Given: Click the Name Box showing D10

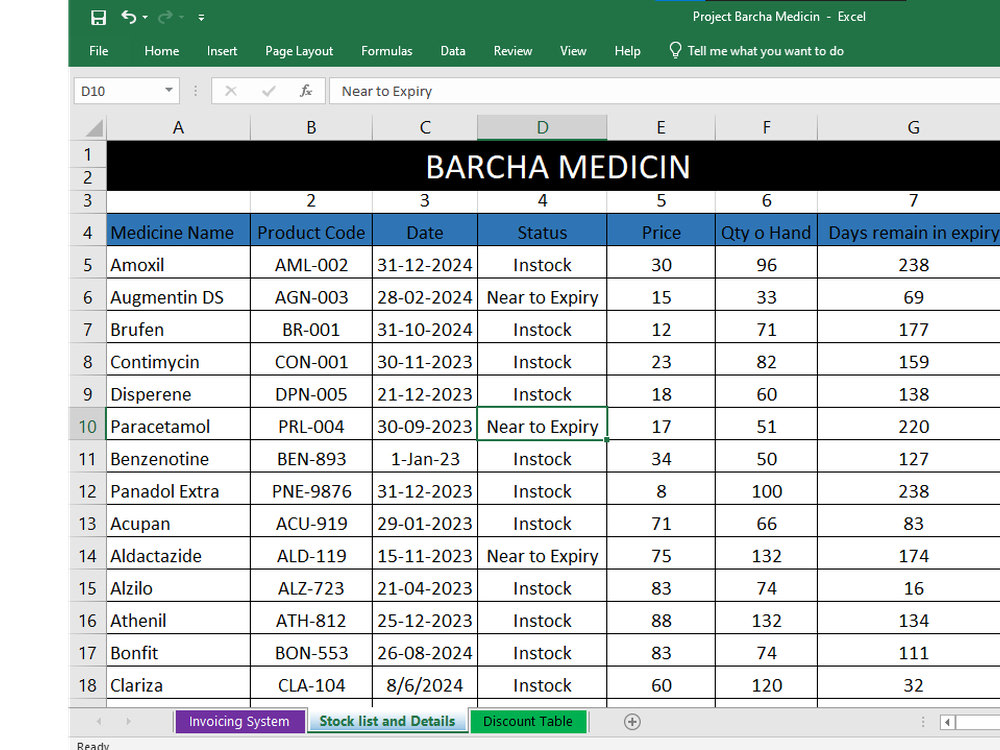Looking at the screenshot, I should click(x=118, y=91).
